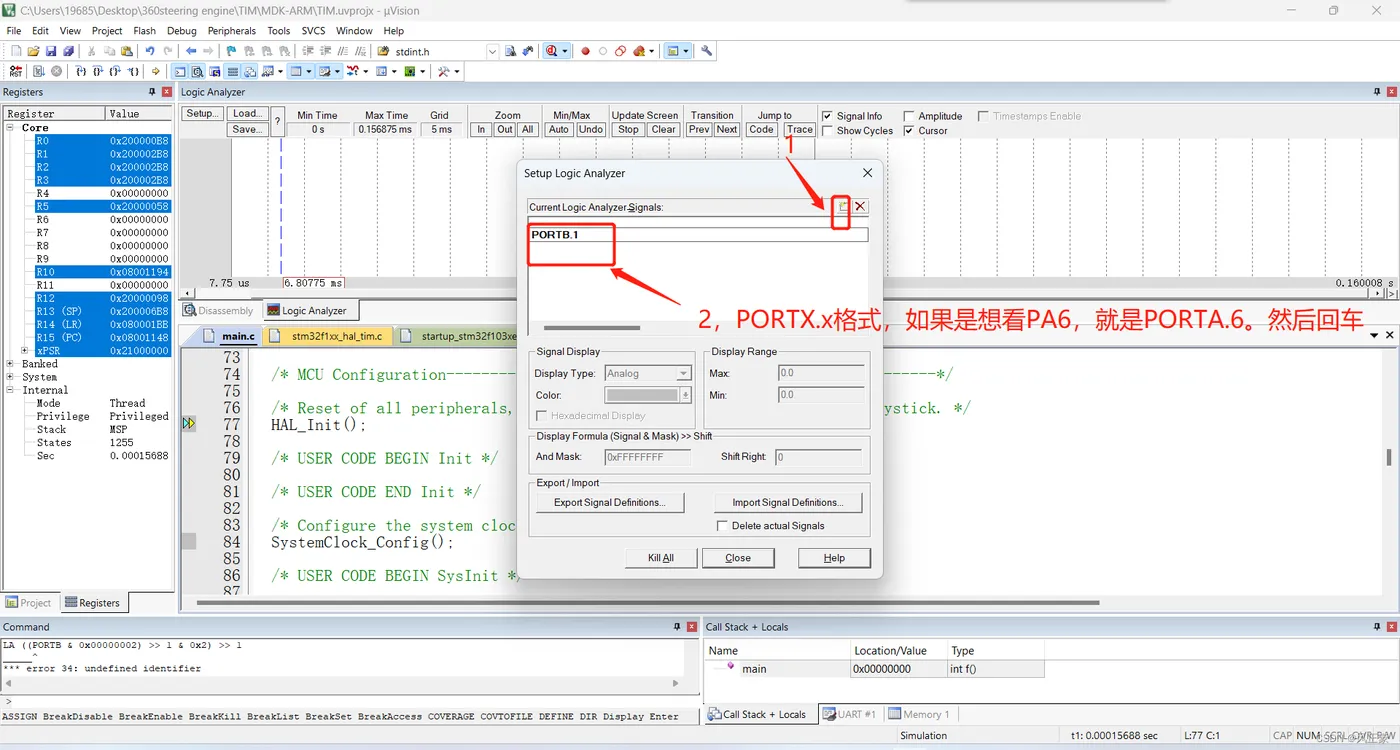
Task: Toggle the Start/Stop Debug Session icon
Action: 552,51
